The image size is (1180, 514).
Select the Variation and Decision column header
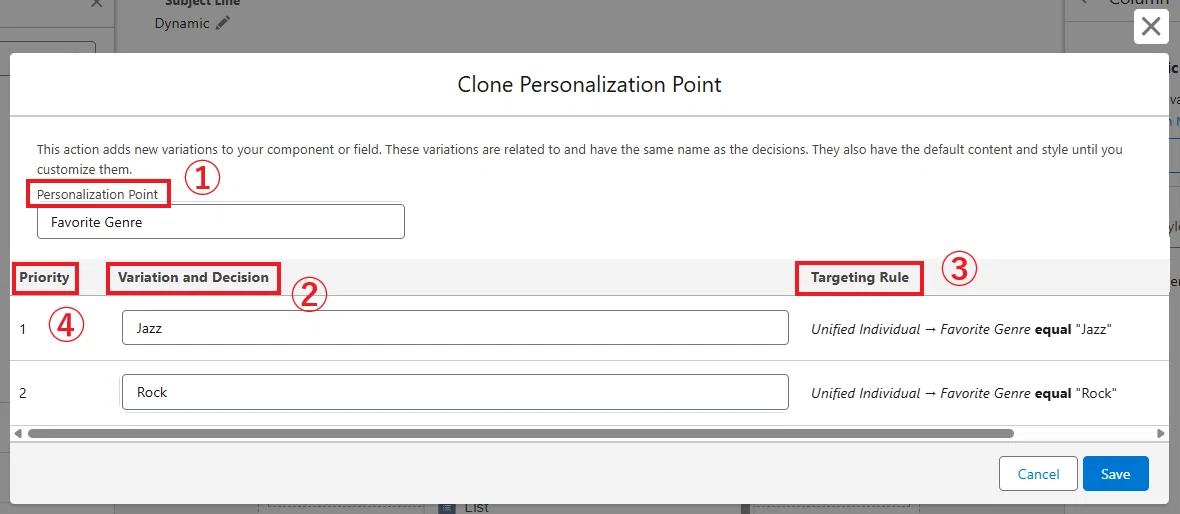[193, 277]
